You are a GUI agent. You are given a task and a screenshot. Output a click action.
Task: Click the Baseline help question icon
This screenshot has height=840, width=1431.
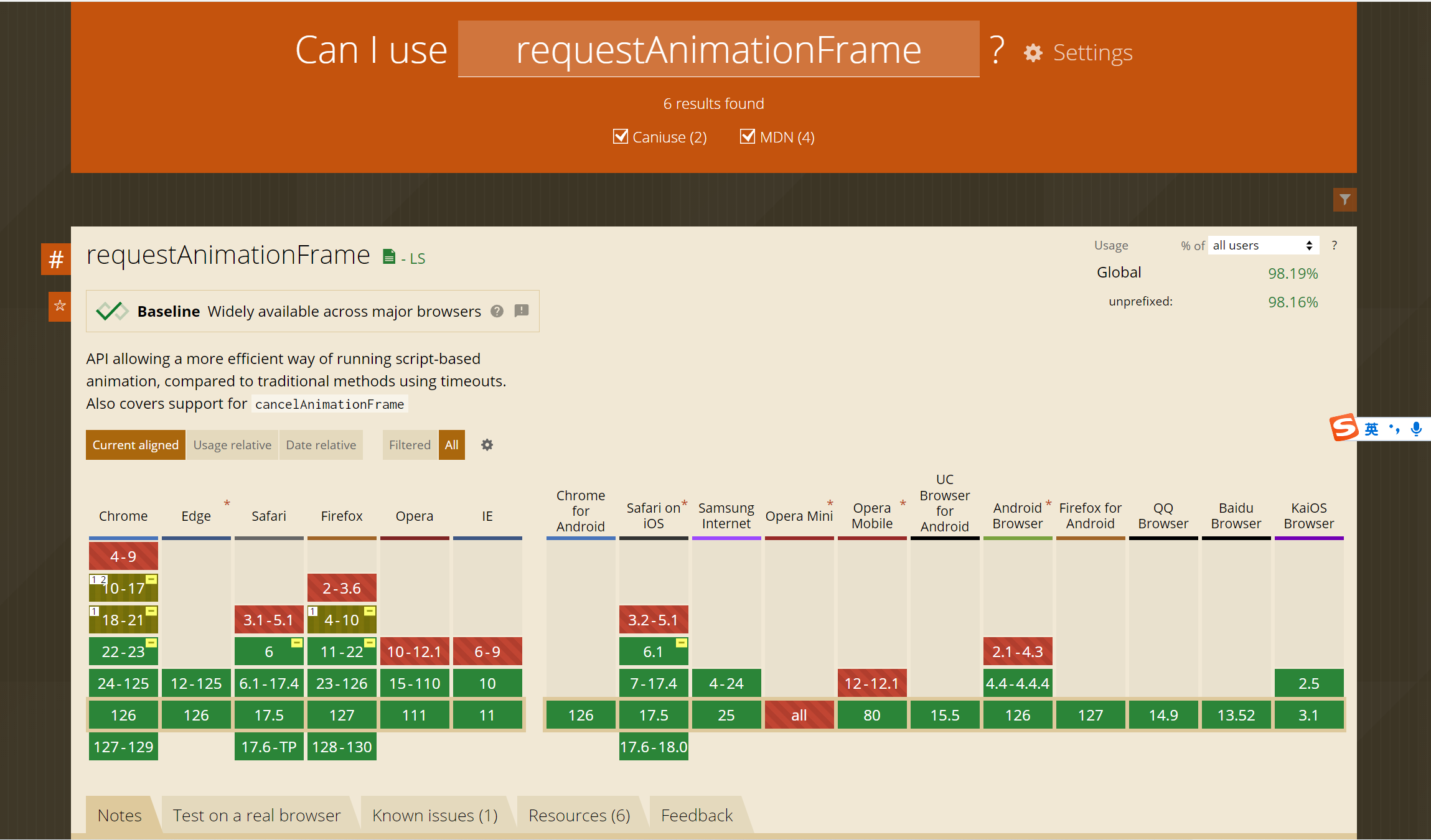(497, 311)
